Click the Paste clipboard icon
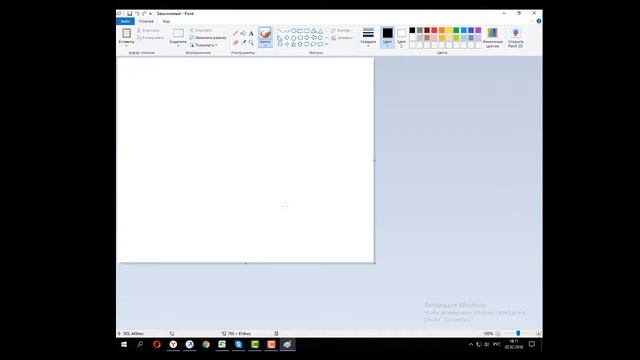This screenshot has height=360, width=640. (127, 33)
